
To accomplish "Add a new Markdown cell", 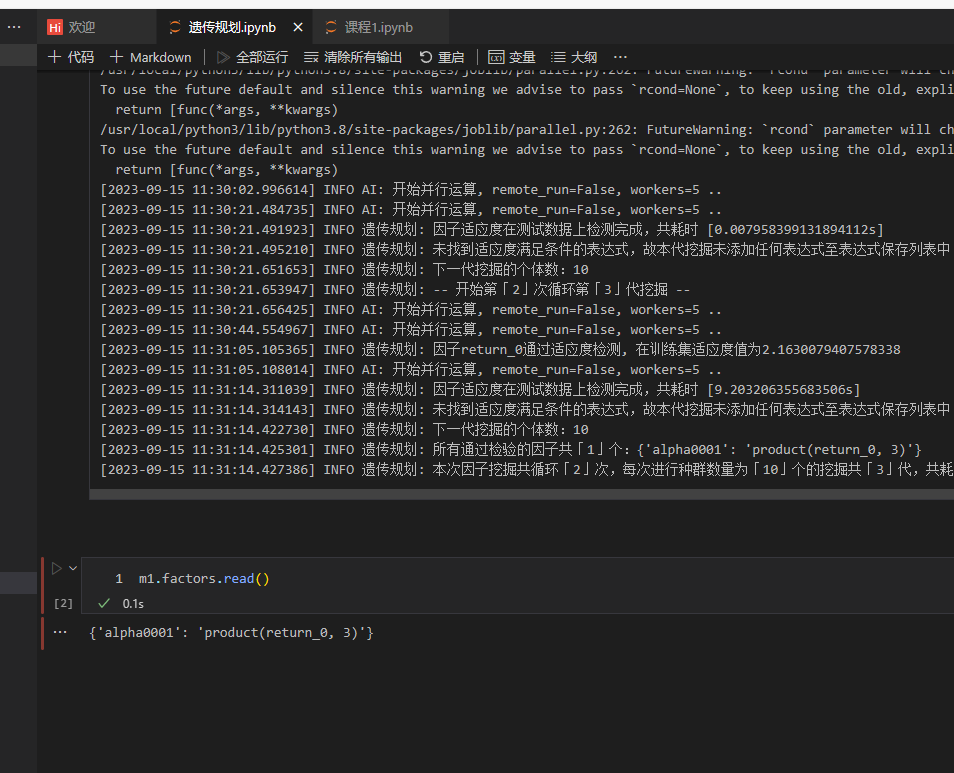I will [150, 57].
